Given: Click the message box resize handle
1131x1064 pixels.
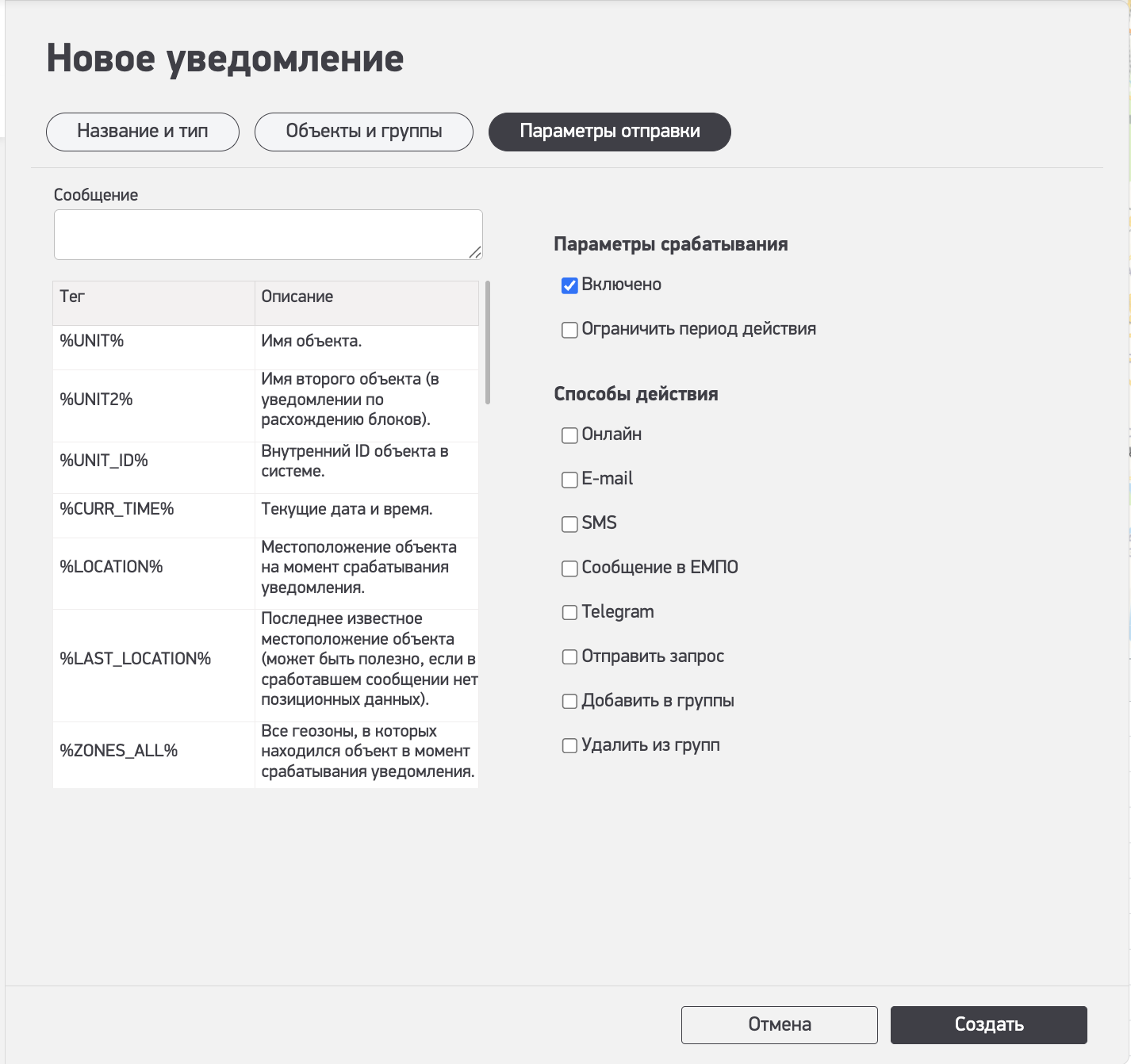Looking at the screenshot, I should [475, 252].
